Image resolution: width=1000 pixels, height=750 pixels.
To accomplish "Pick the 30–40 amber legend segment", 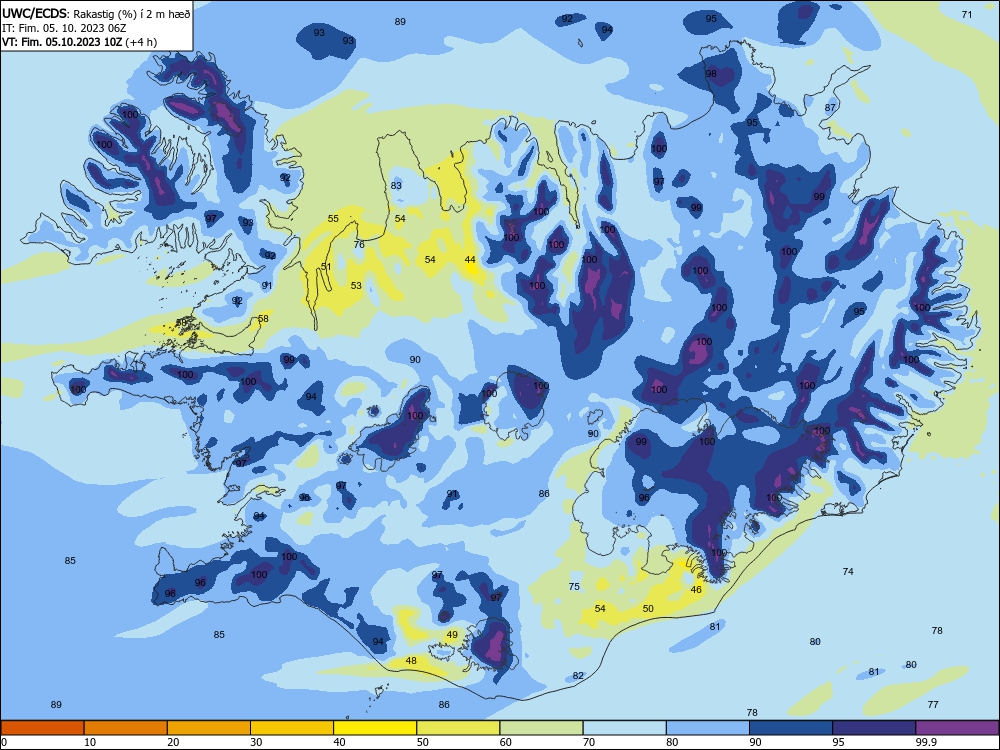I will click(x=292, y=728).
